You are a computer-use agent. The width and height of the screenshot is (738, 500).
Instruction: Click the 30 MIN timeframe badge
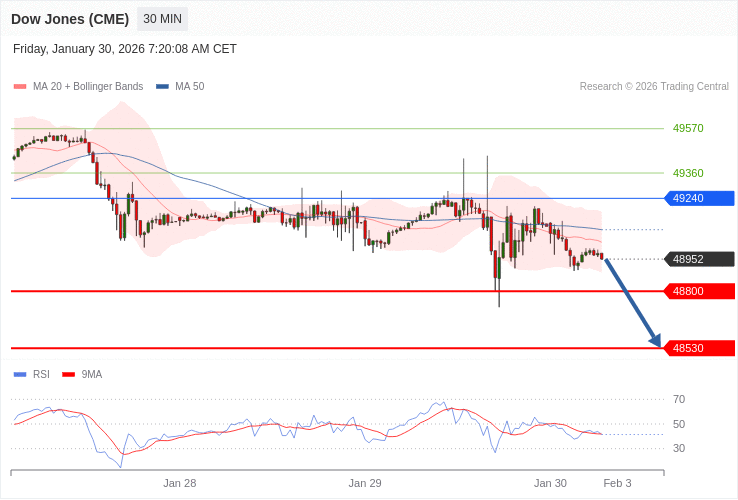click(x=162, y=19)
